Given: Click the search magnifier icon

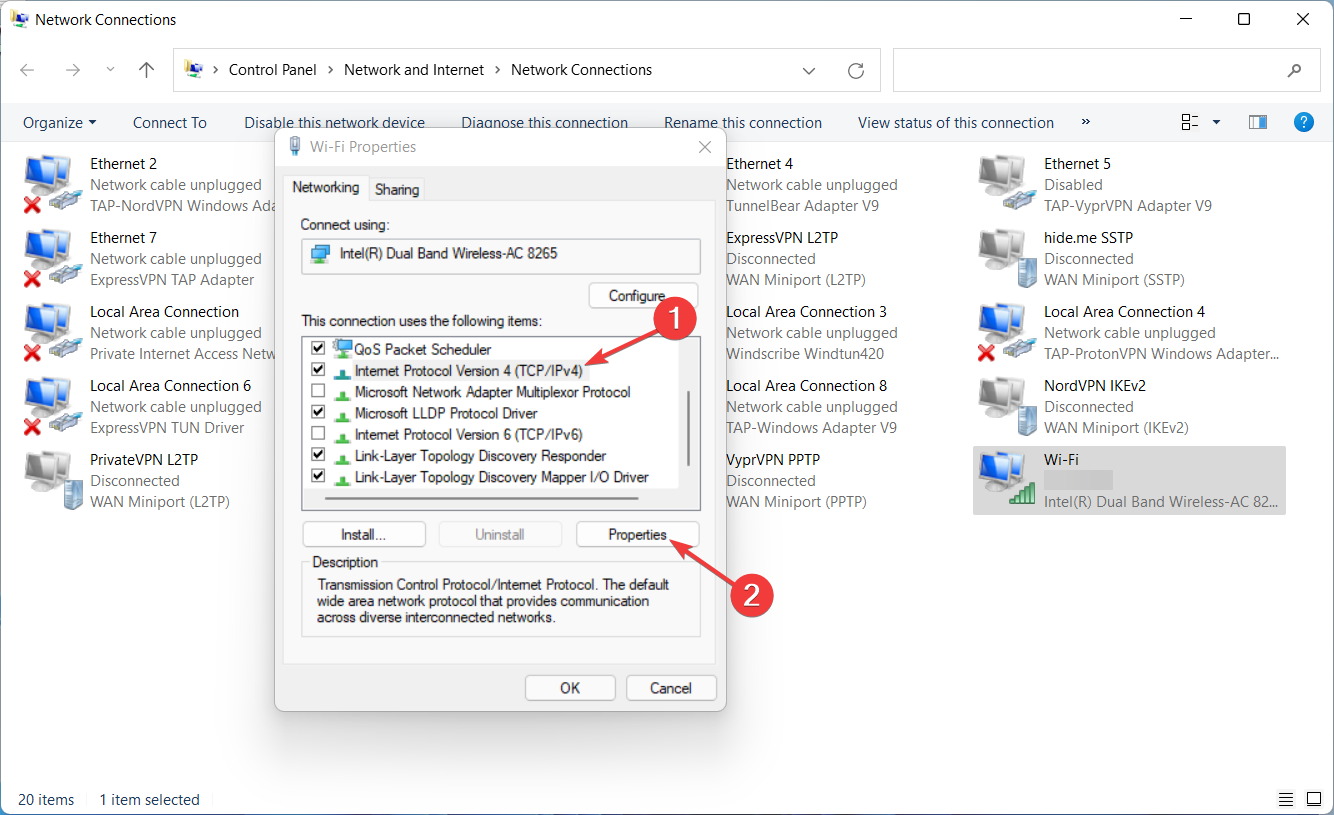Looking at the screenshot, I should (1294, 70).
